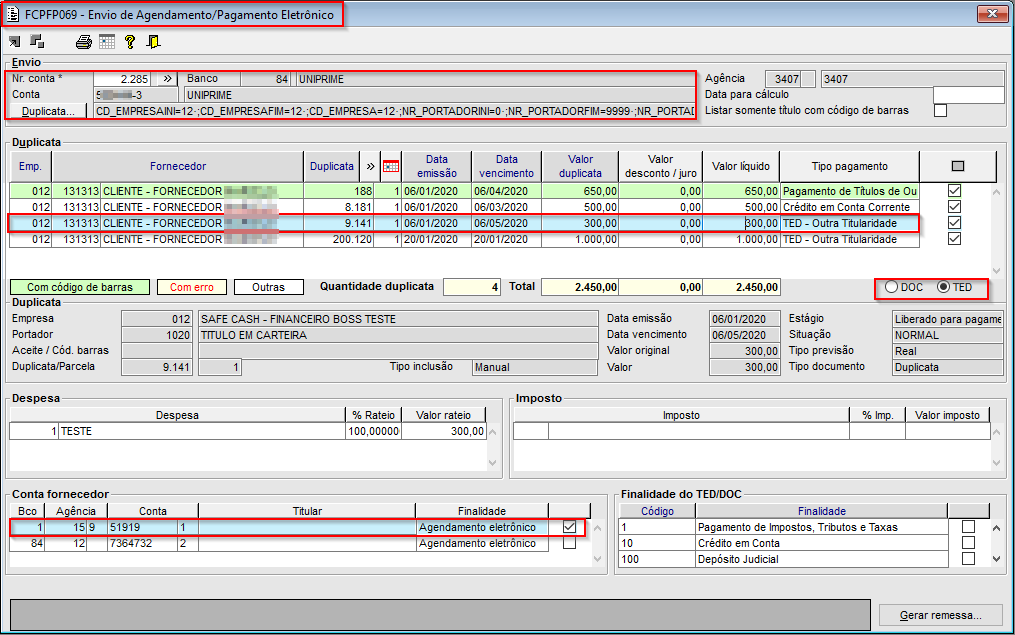Click down arrow of Imposto scrollbar
This screenshot has width=1015, height=635.
click(x=996, y=463)
